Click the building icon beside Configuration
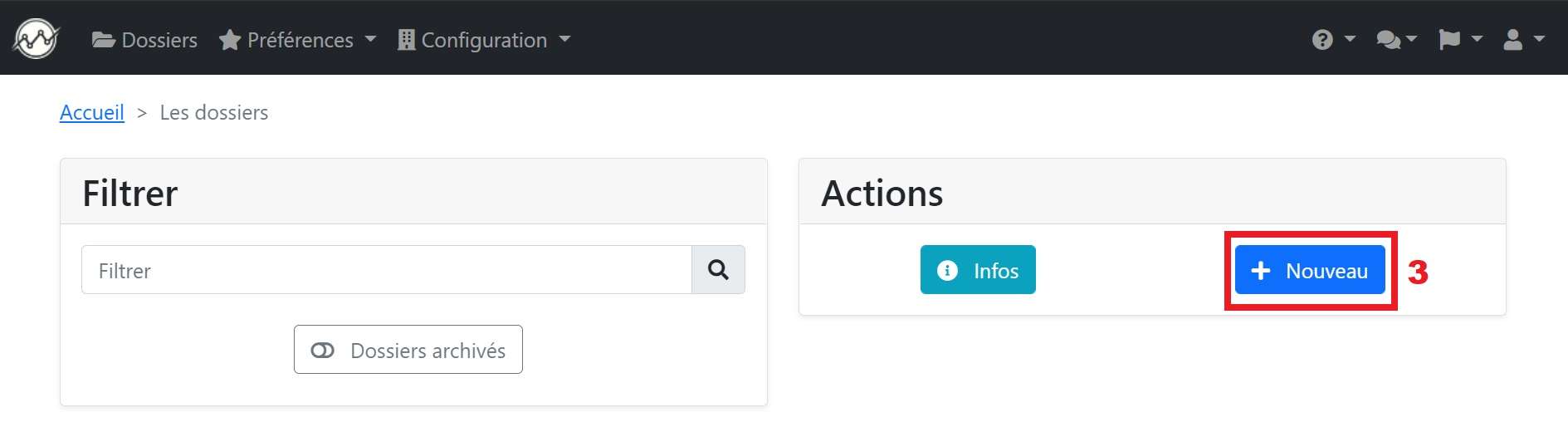 click(406, 40)
